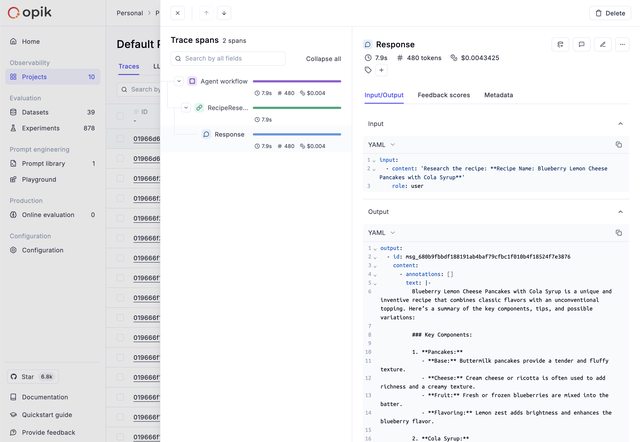This screenshot has width=640, height=442.
Task: Switch to the Metadata tab
Action: click(x=498, y=95)
